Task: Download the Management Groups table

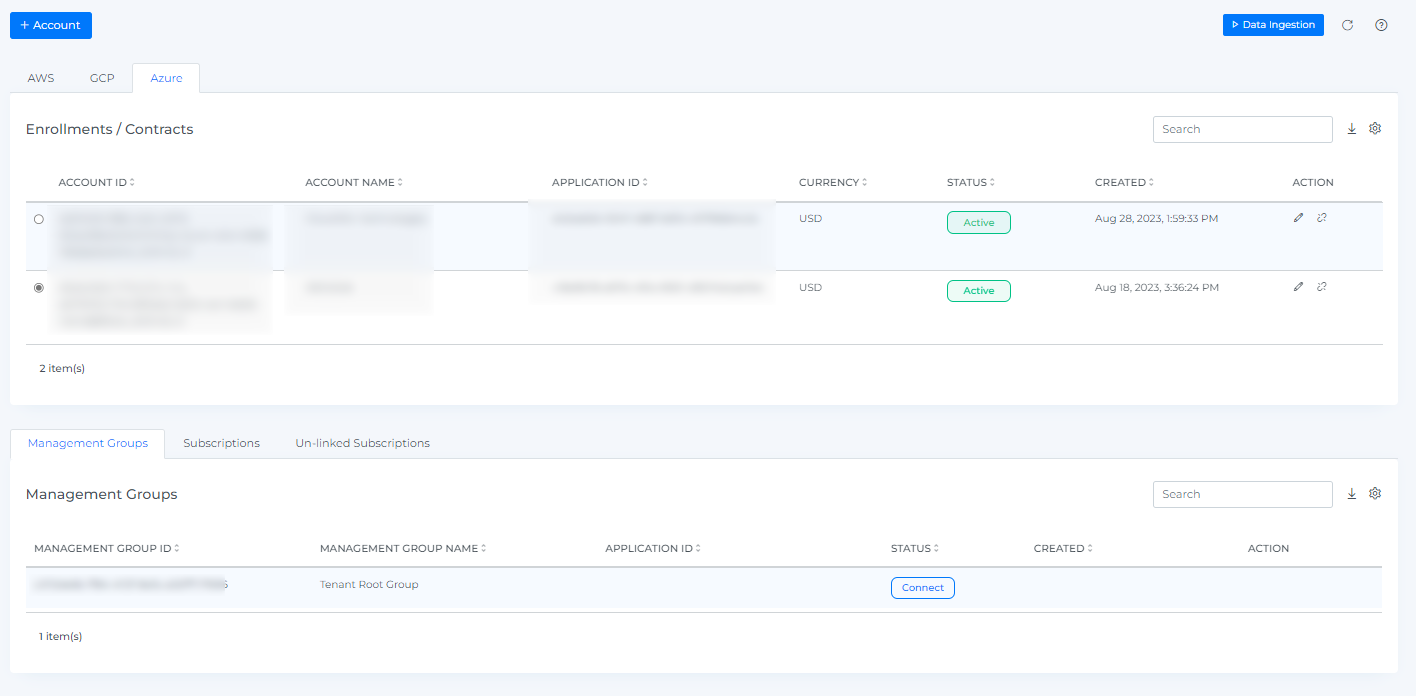Action: point(1352,494)
